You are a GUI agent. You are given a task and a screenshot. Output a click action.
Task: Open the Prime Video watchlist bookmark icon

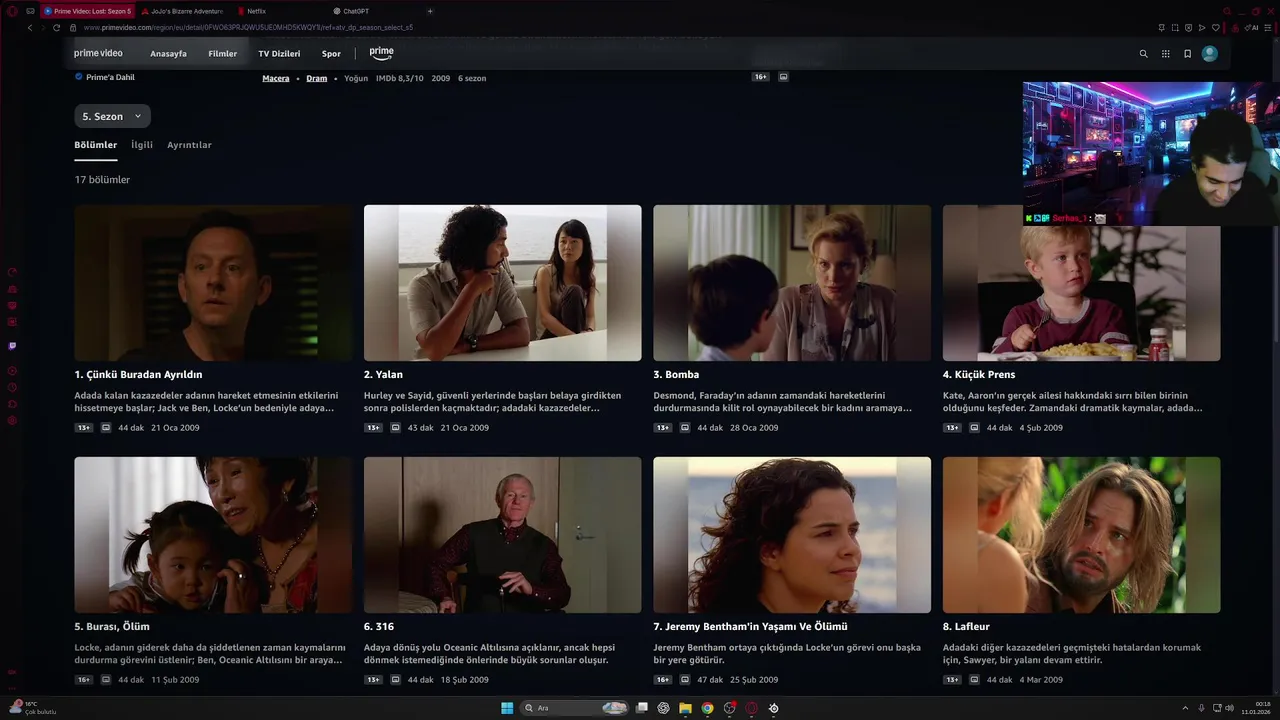[1187, 54]
